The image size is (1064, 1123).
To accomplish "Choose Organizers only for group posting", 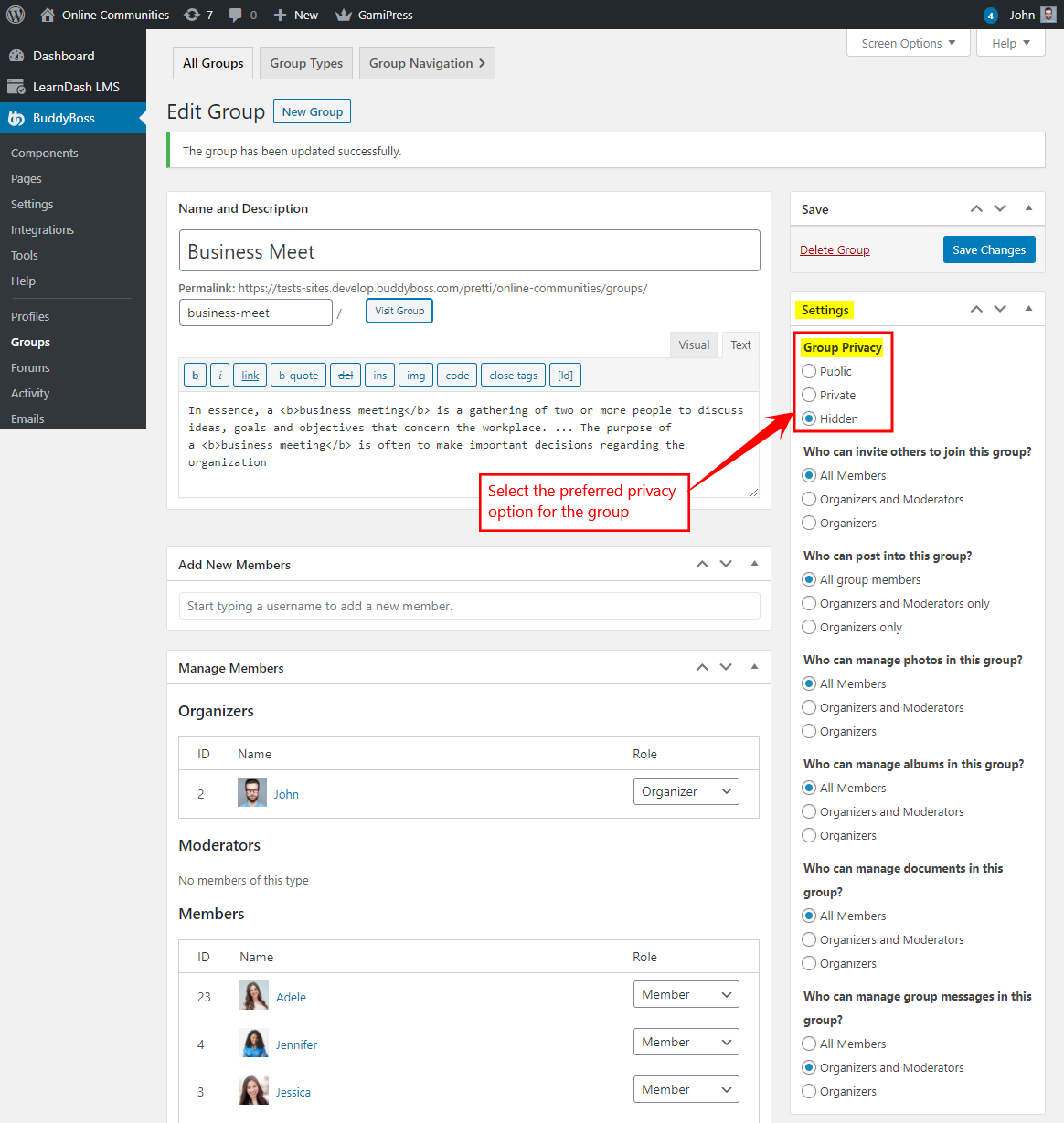I will click(x=809, y=627).
